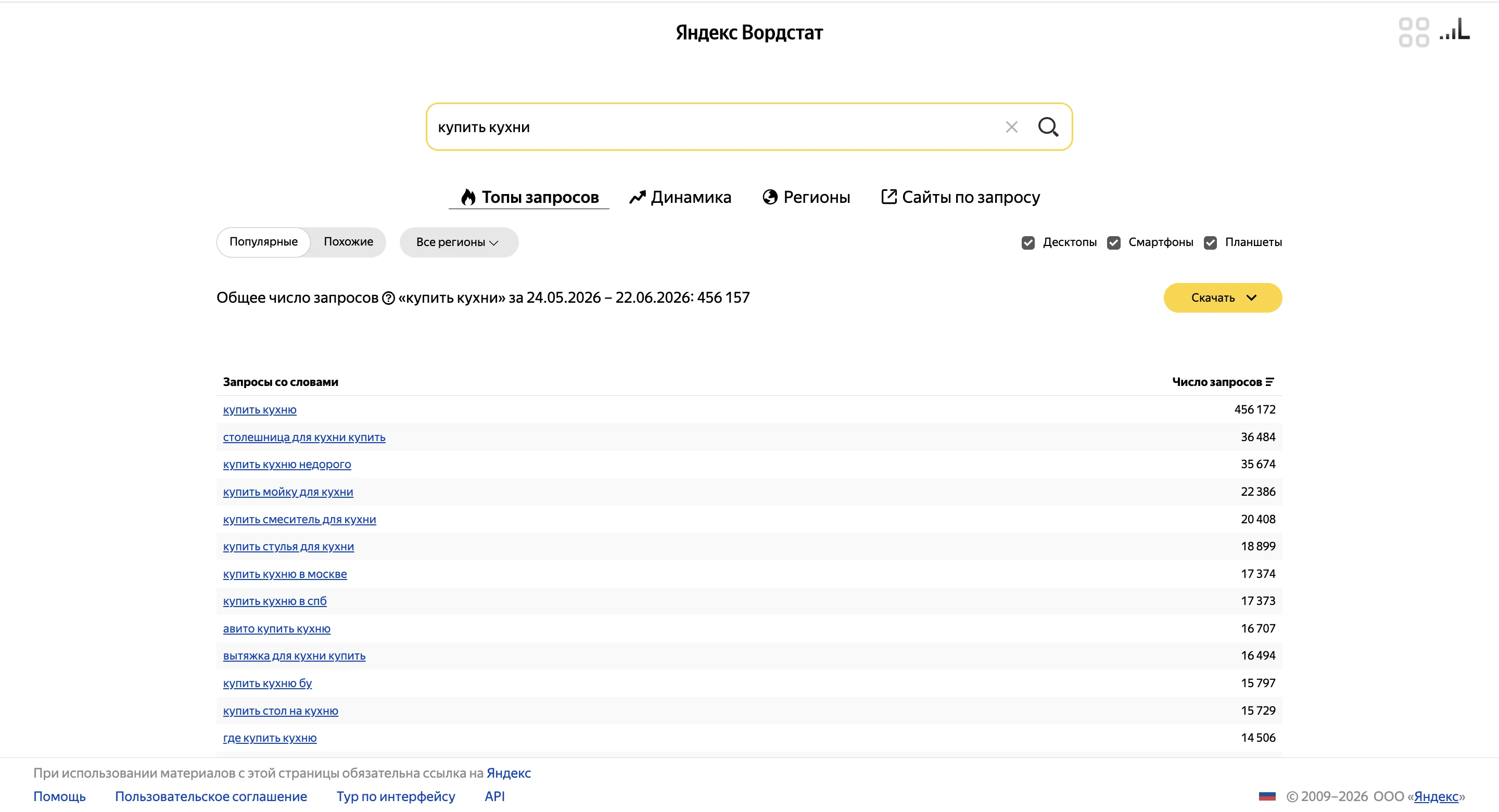Click the Яндекс link in the usage notice
1499x812 pixels.
coord(509,773)
